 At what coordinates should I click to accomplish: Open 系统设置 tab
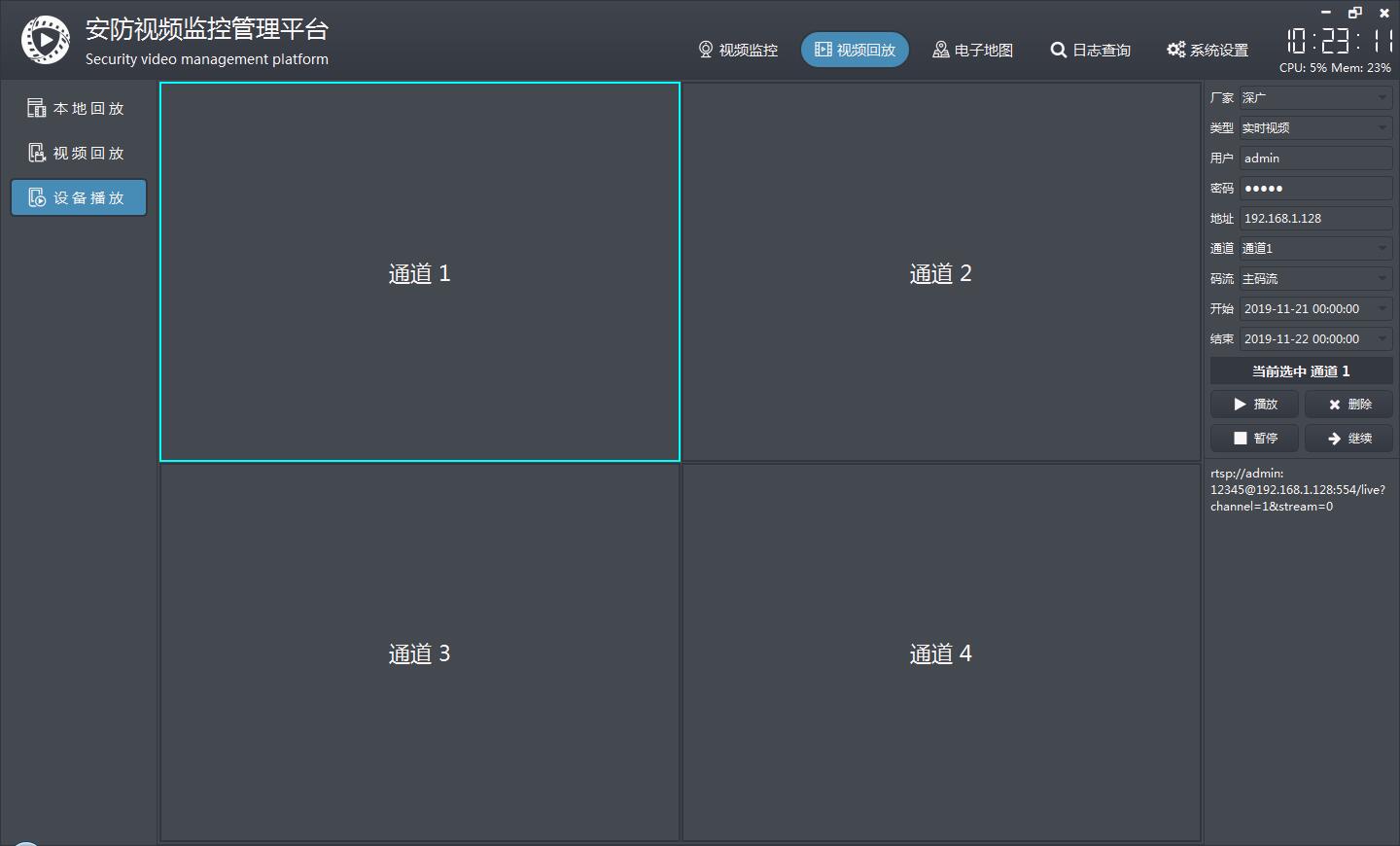pyautogui.click(x=1207, y=50)
